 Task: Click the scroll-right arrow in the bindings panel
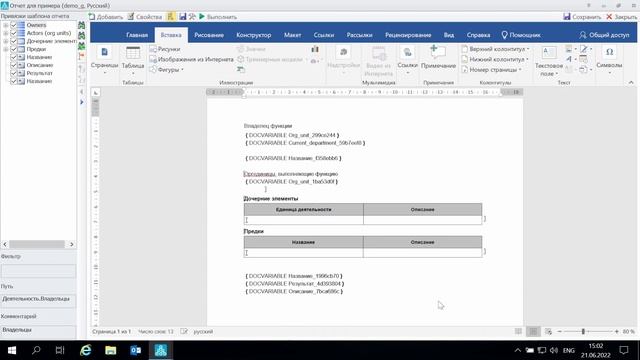click(72, 244)
